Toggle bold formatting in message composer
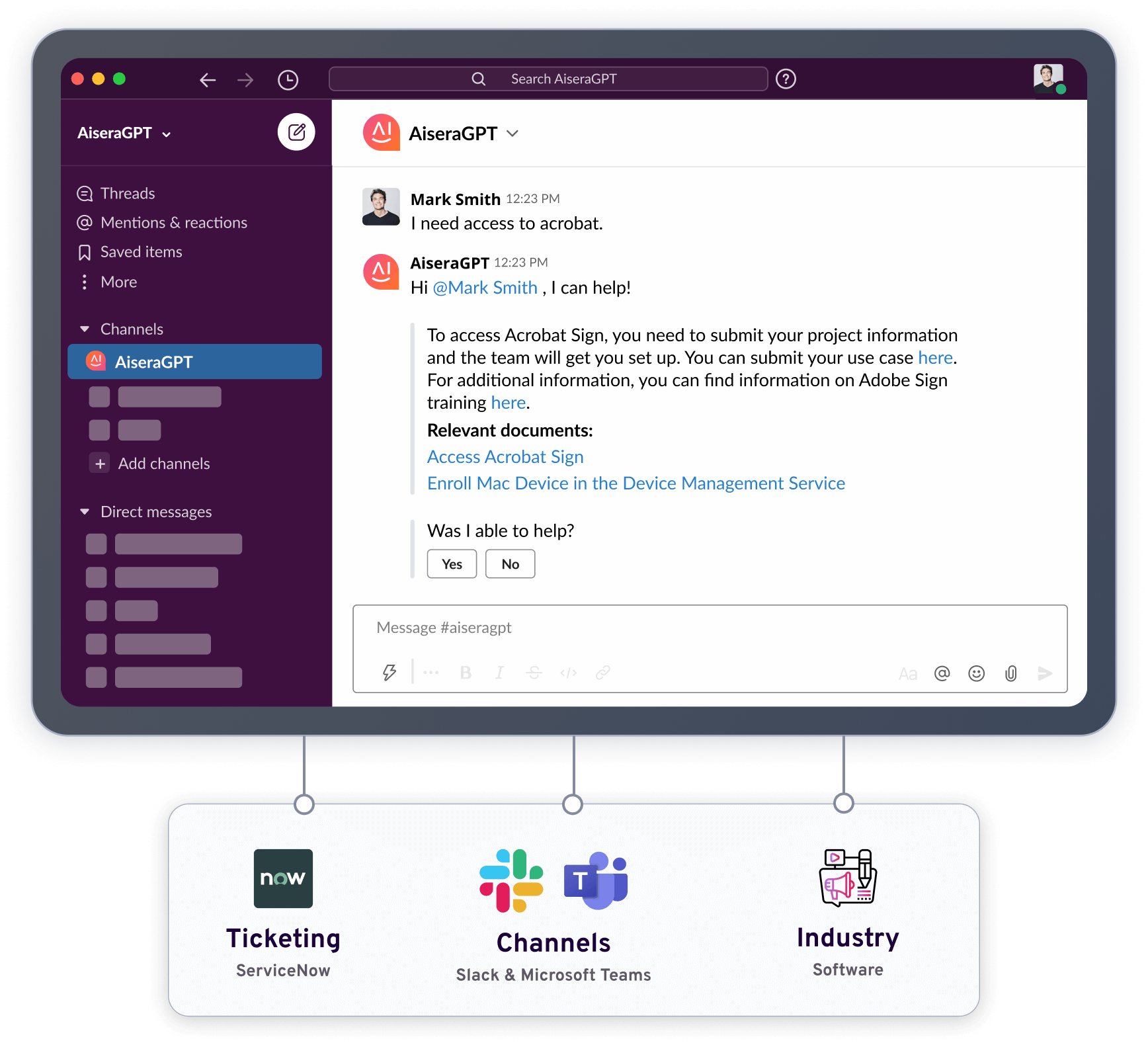Viewport: 1148px width, 1043px height. tap(466, 673)
